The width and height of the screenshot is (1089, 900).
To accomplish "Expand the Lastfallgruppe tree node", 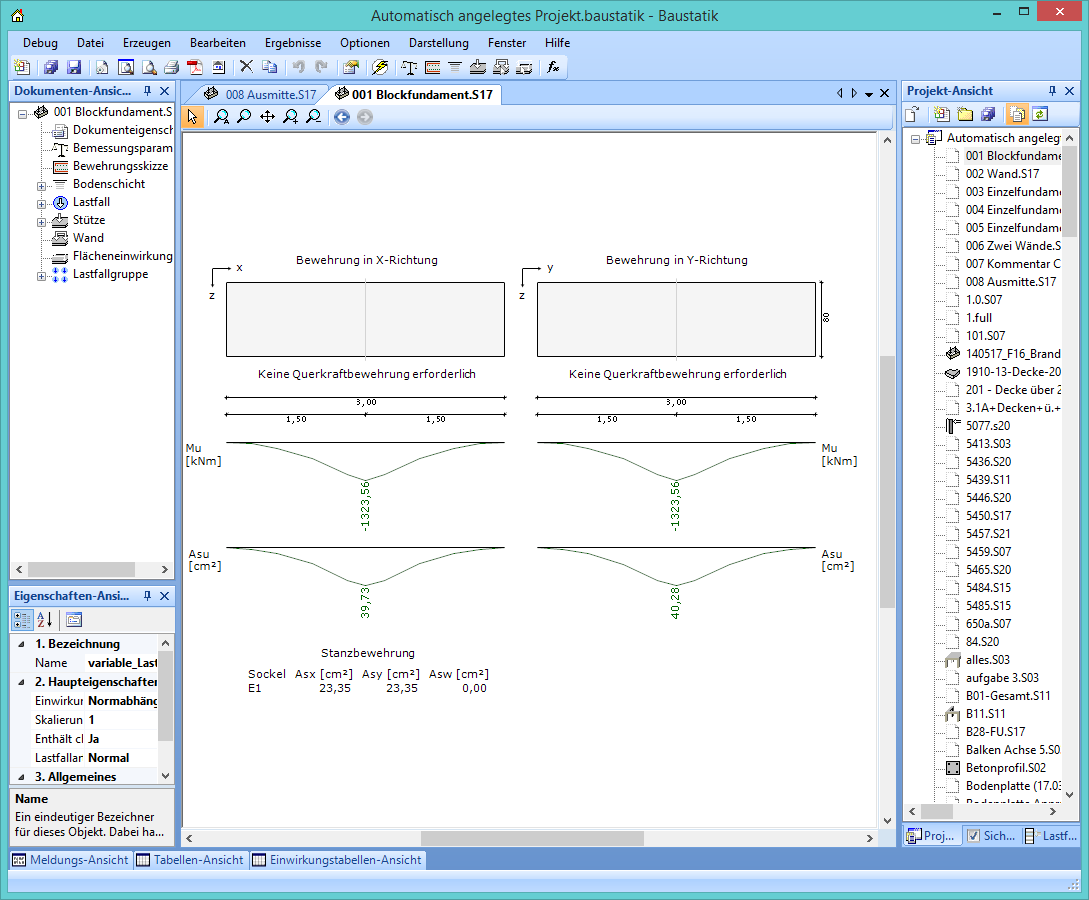I will pos(42,276).
